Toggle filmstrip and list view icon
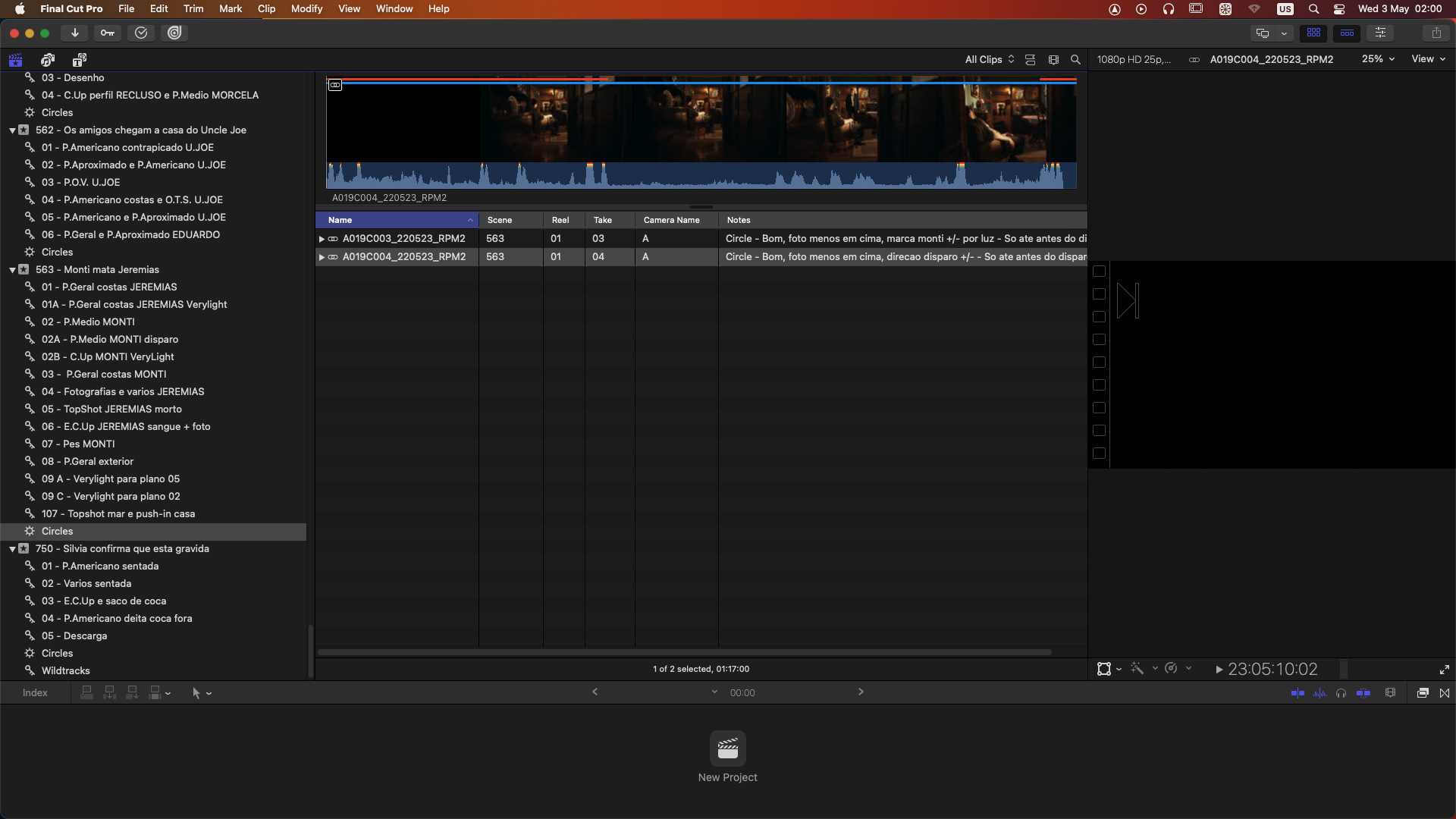 1030,59
